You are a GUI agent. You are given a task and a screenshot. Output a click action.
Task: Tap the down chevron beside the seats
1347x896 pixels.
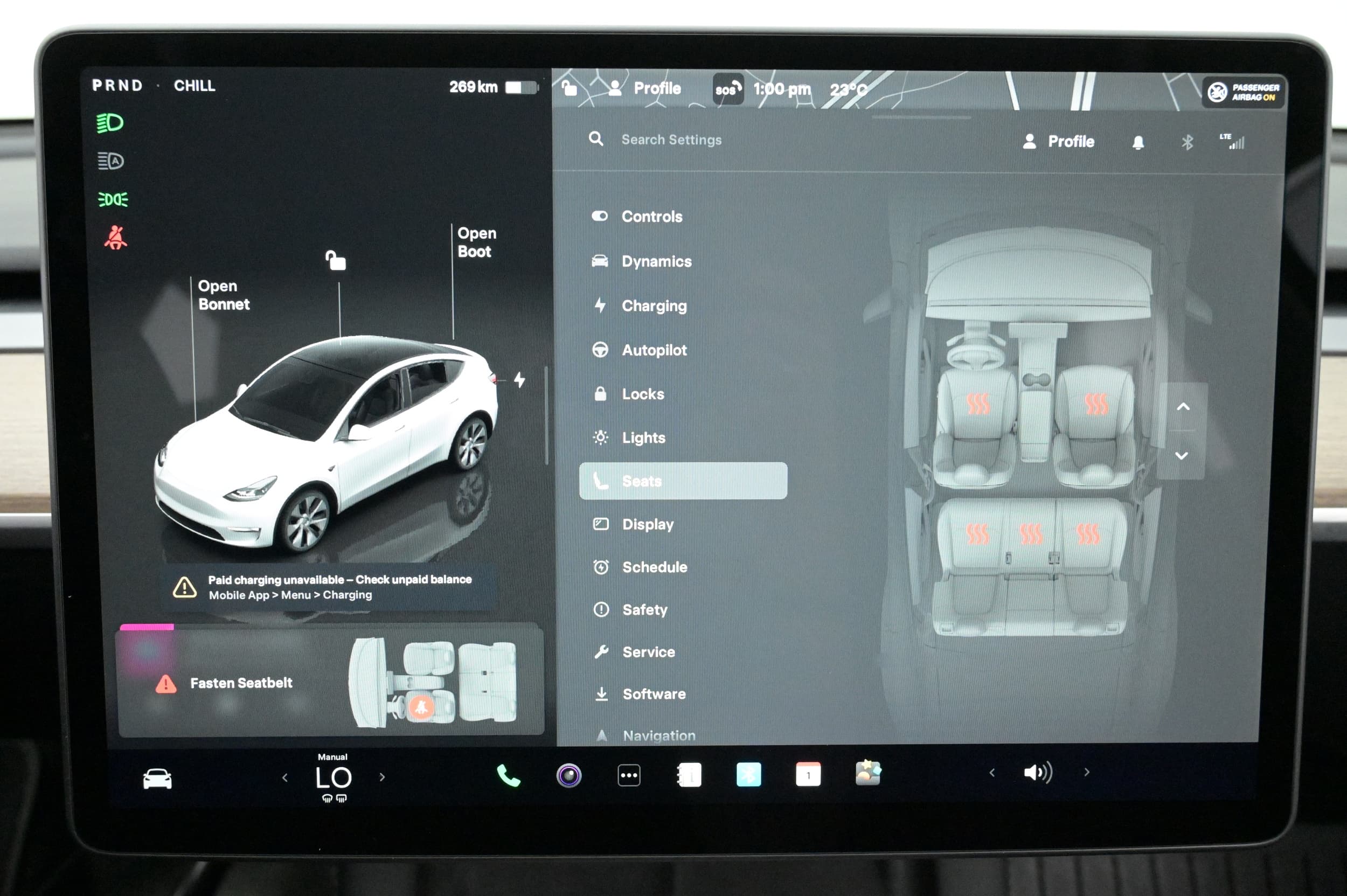[x=1181, y=455]
